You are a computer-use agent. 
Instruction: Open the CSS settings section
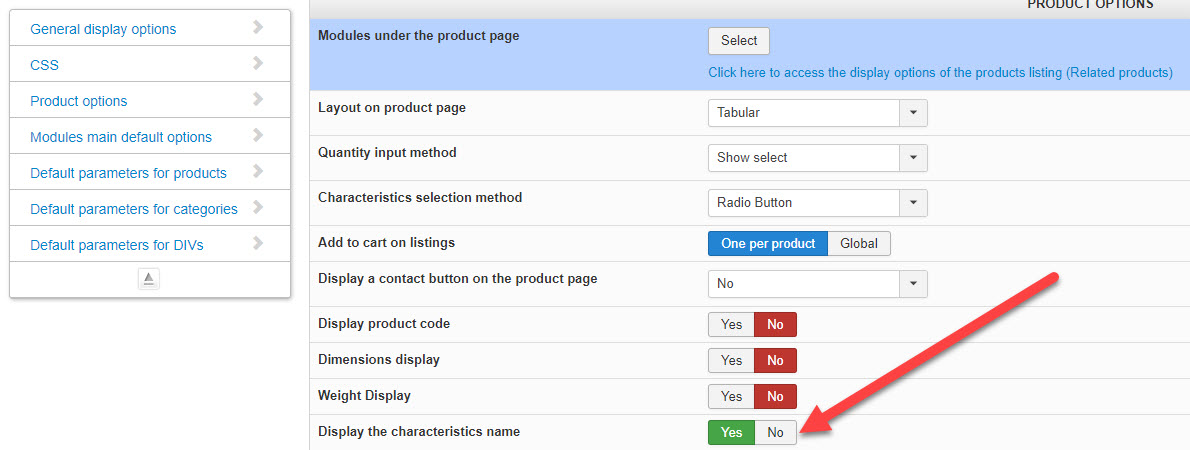tap(45, 65)
